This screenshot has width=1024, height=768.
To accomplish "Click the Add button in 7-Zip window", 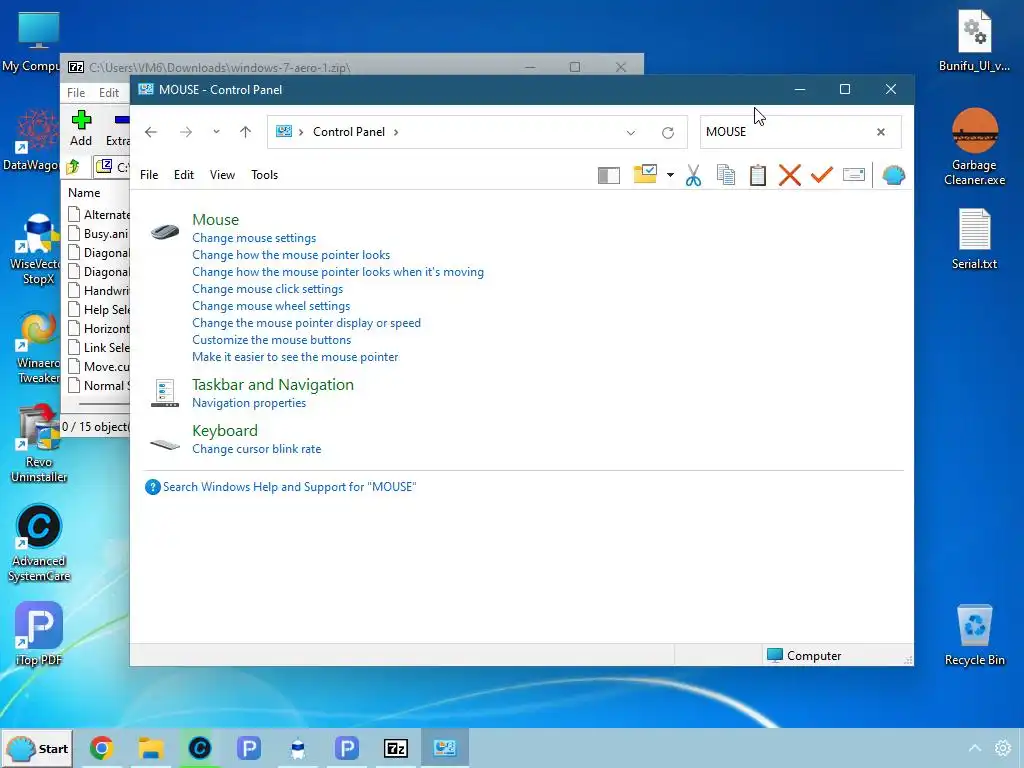I will coord(81,128).
